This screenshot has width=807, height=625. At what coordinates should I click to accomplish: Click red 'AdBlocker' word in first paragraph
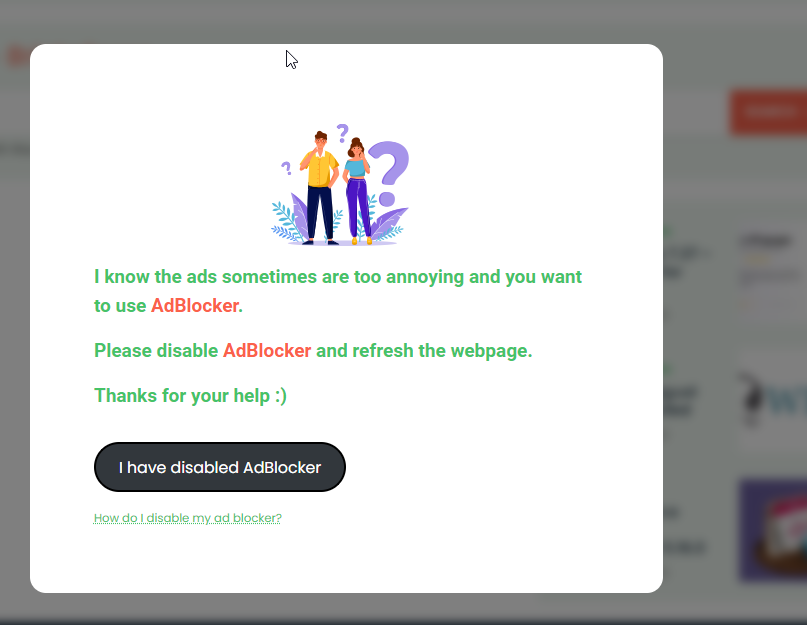point(195,305)
